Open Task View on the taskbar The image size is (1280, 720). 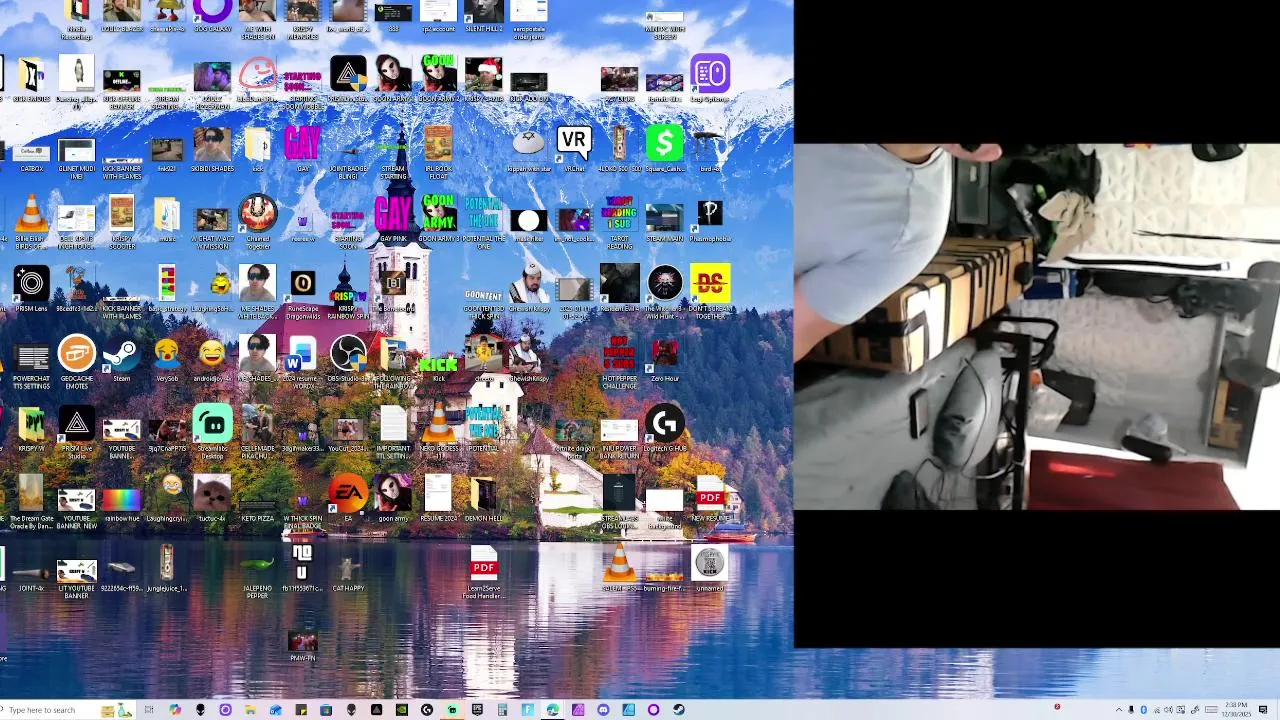coord(149,710)
